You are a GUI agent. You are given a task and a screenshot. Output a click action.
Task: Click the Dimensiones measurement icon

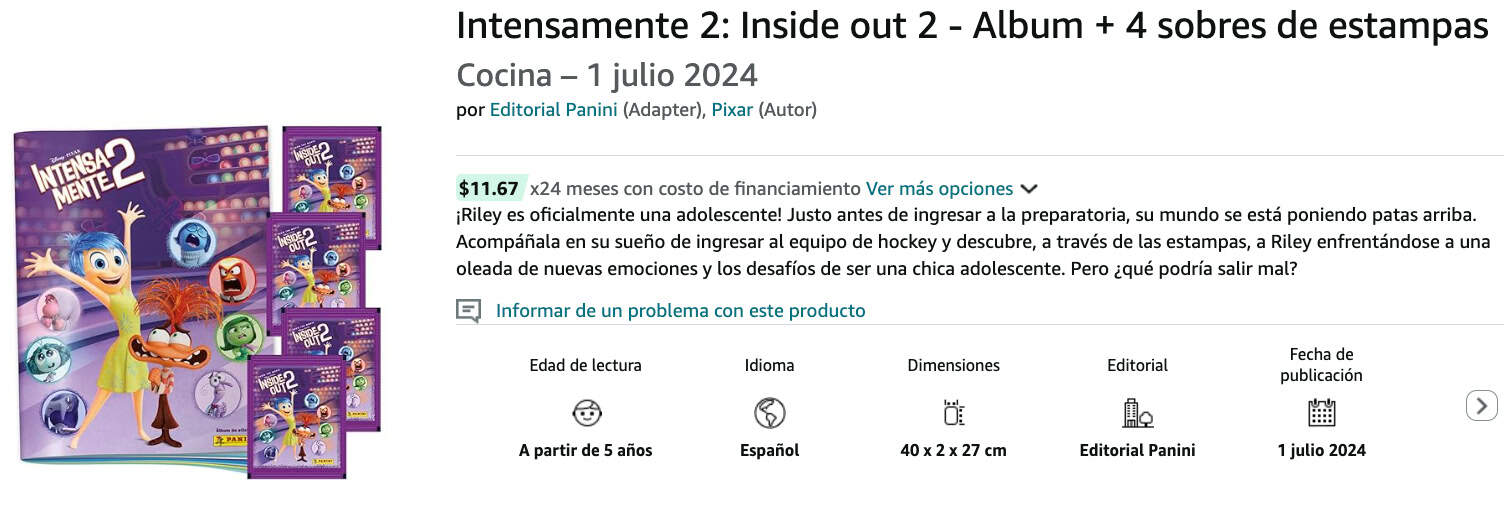(953, 412)
